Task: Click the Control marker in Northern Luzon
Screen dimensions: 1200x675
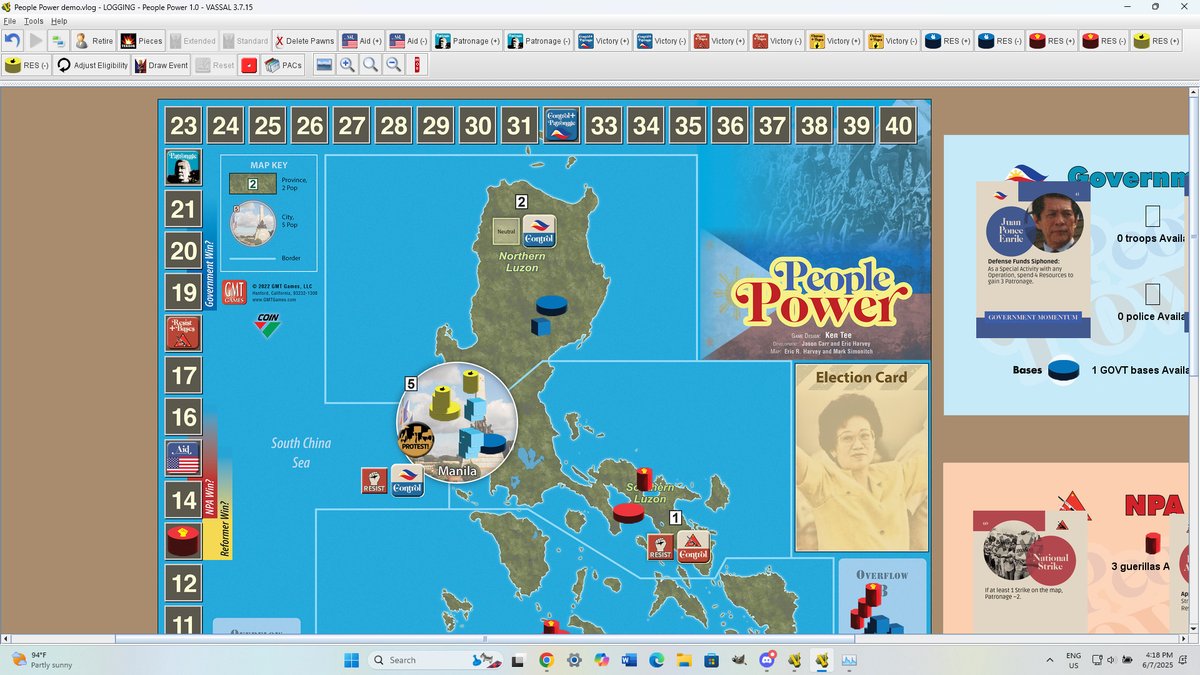Action: pos(540,231)
